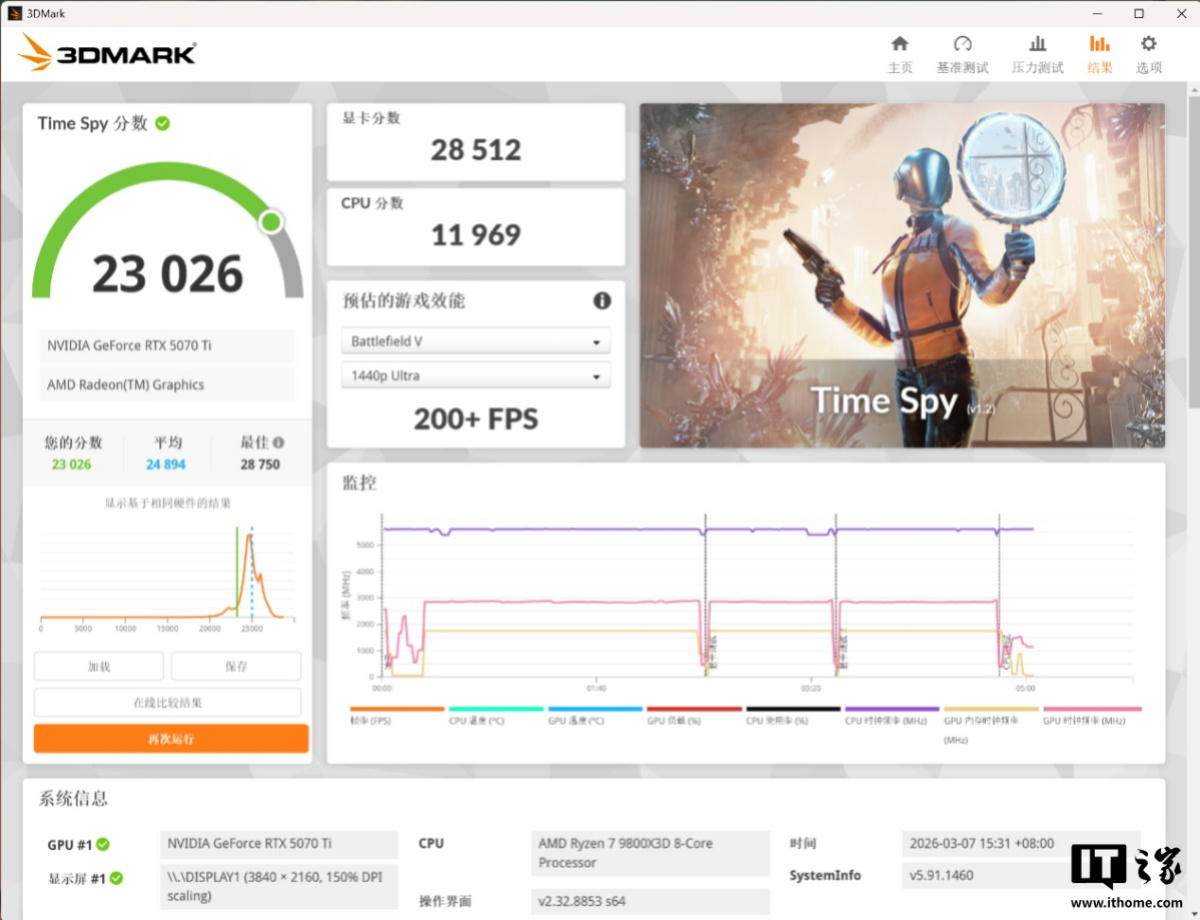This screenshot has width=1200, height=920.
Task: Open the 压力测试 stress test icon
Action: click(1038, 44)
